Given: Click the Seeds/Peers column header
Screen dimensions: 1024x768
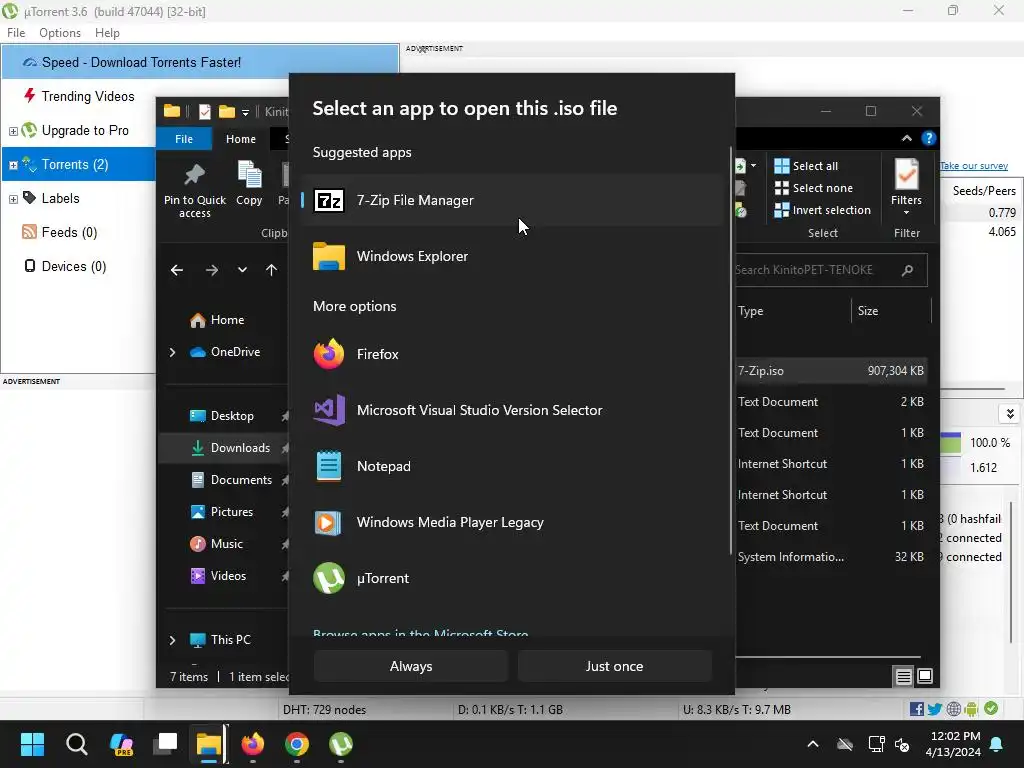Looking at the screenshot, I should (984, 191).
